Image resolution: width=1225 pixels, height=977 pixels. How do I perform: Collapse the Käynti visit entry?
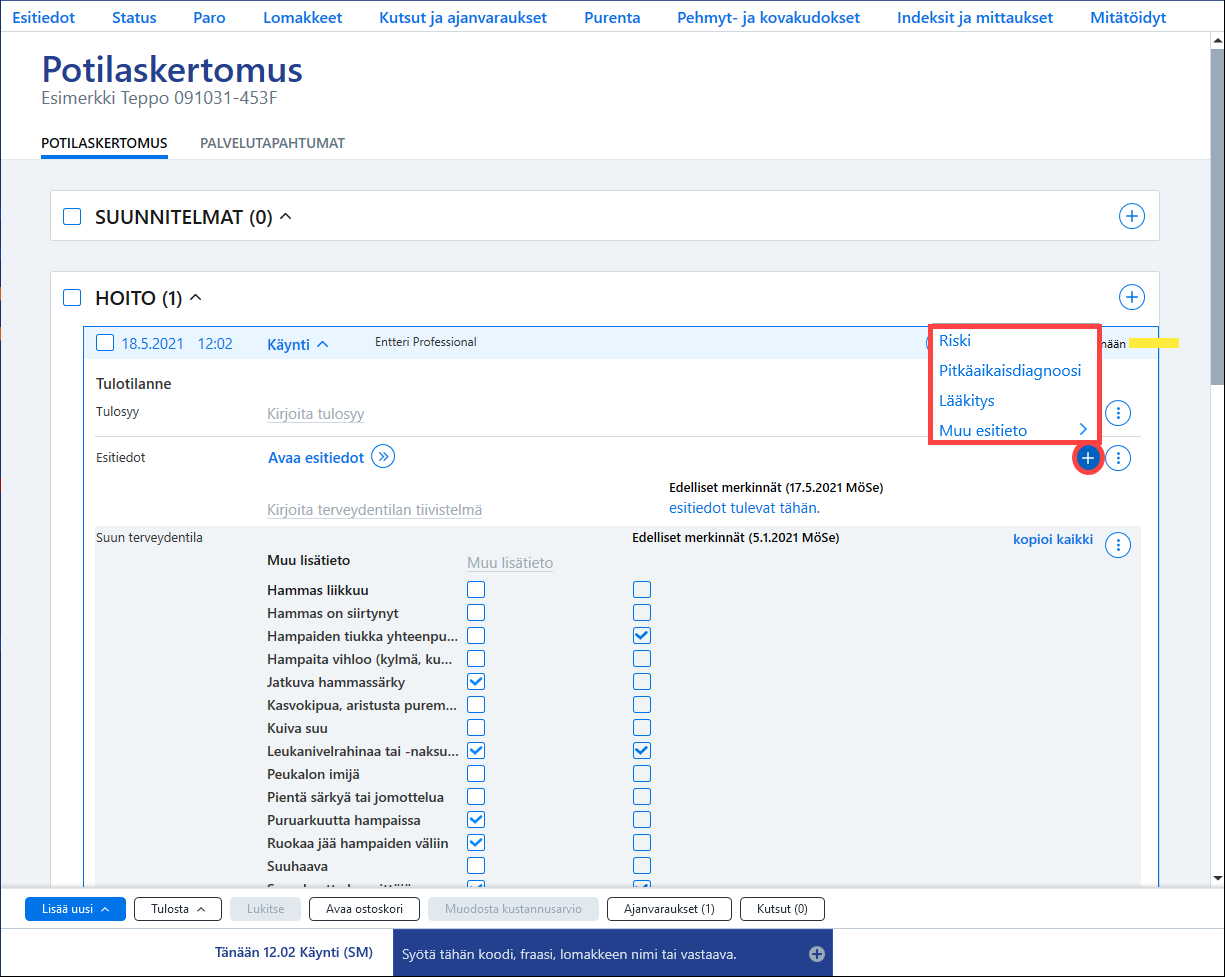click(298, 344)
